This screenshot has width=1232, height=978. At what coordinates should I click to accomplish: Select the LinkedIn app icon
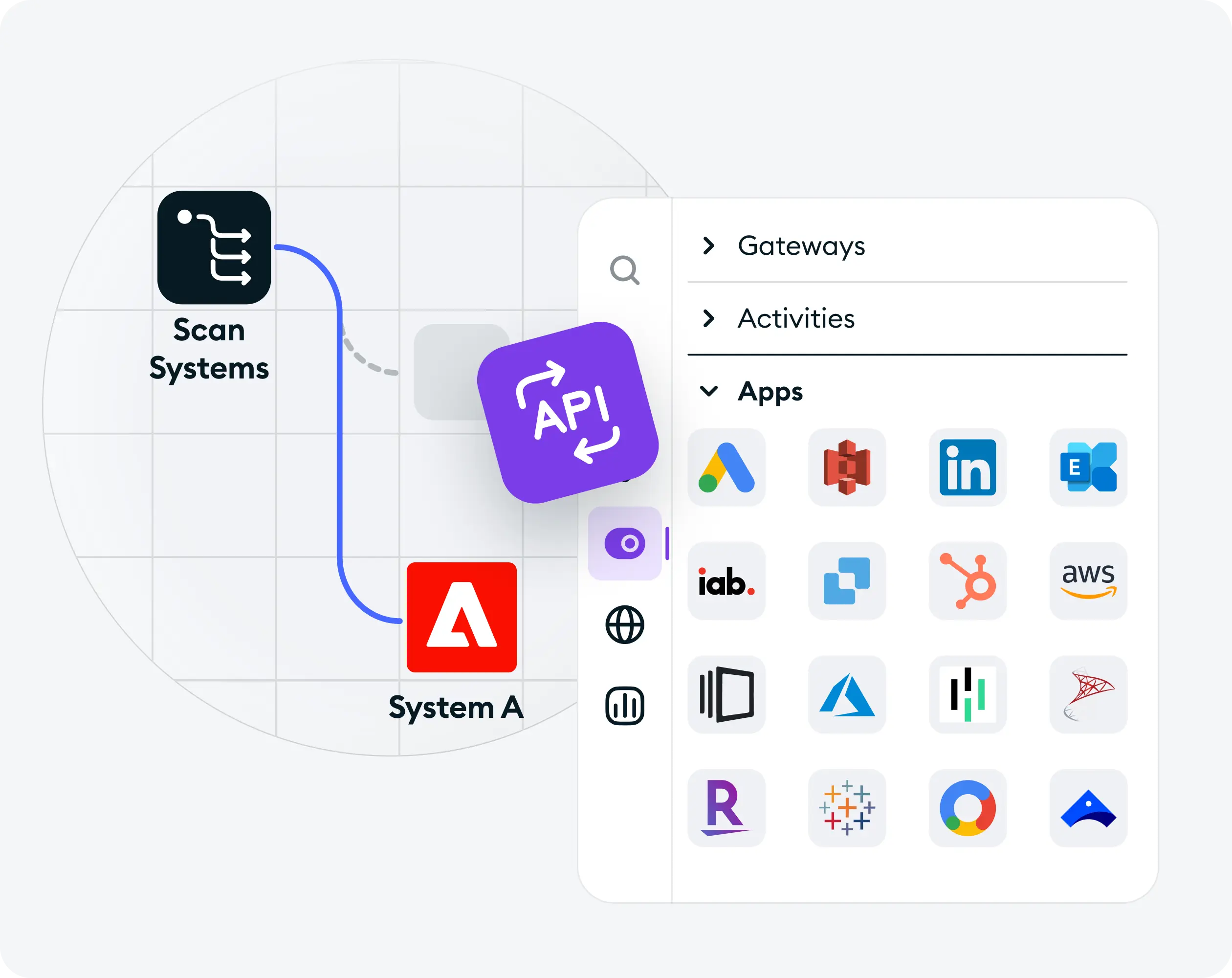pos(968,467)
